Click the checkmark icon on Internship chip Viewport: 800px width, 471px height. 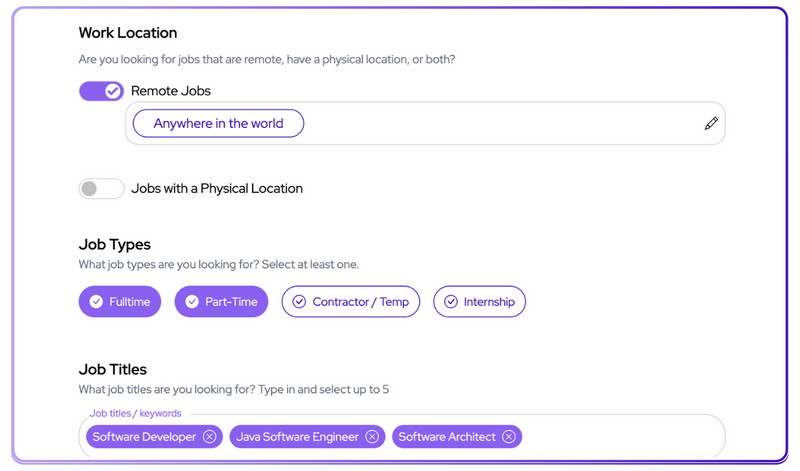click(x=450, y=302)
